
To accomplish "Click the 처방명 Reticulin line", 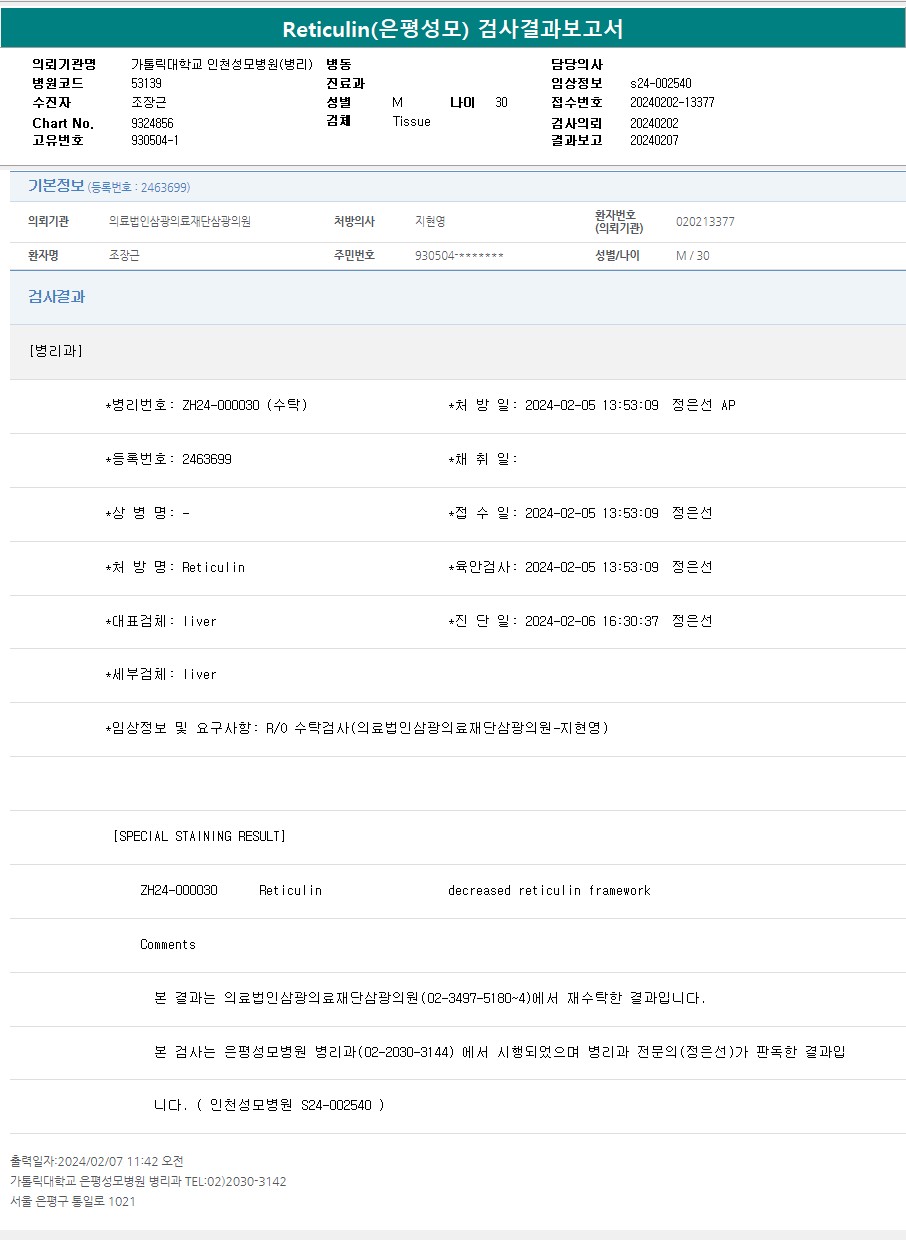I will coord(175,567).
